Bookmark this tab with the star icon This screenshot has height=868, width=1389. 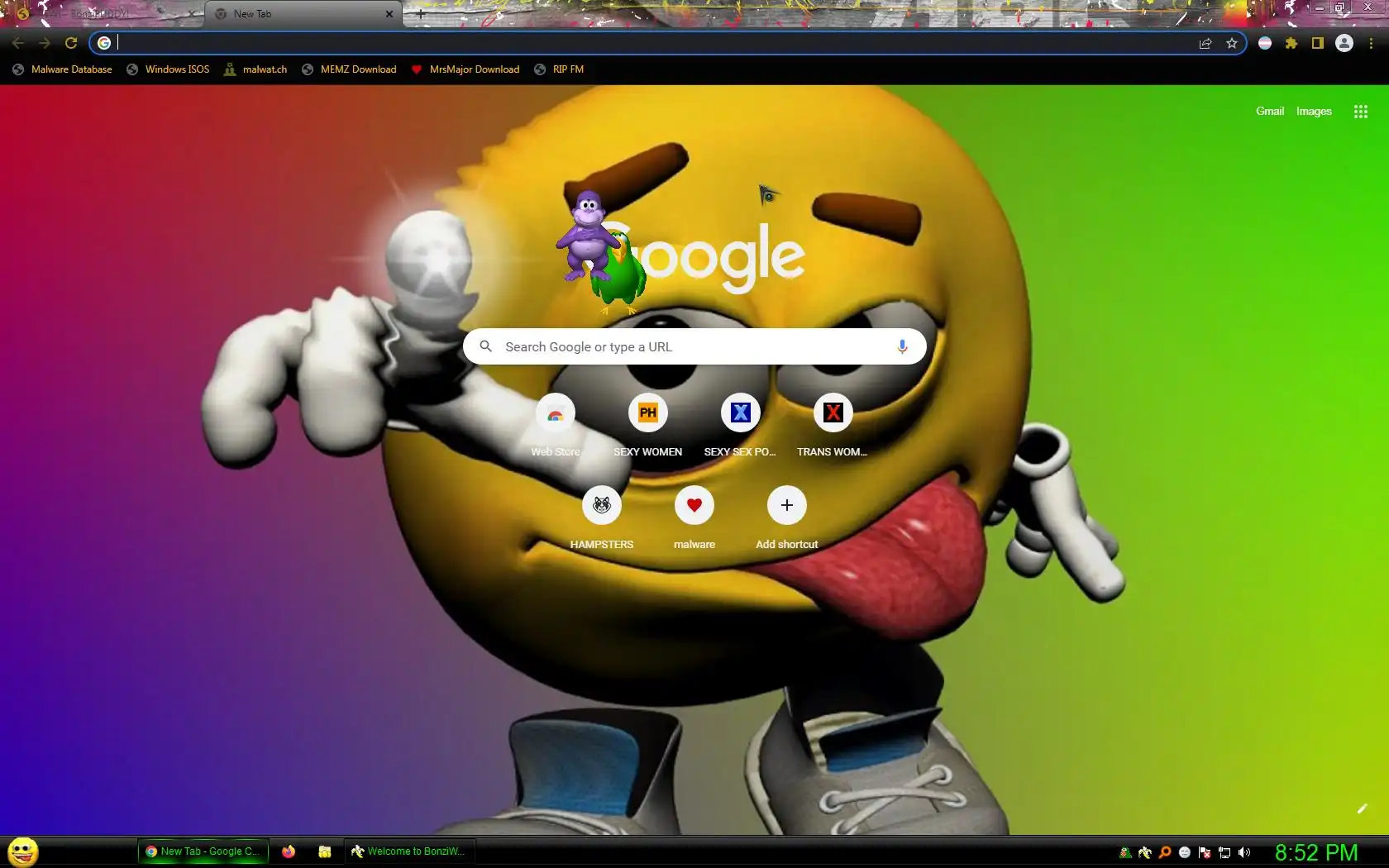click(x=1232, y=43)
